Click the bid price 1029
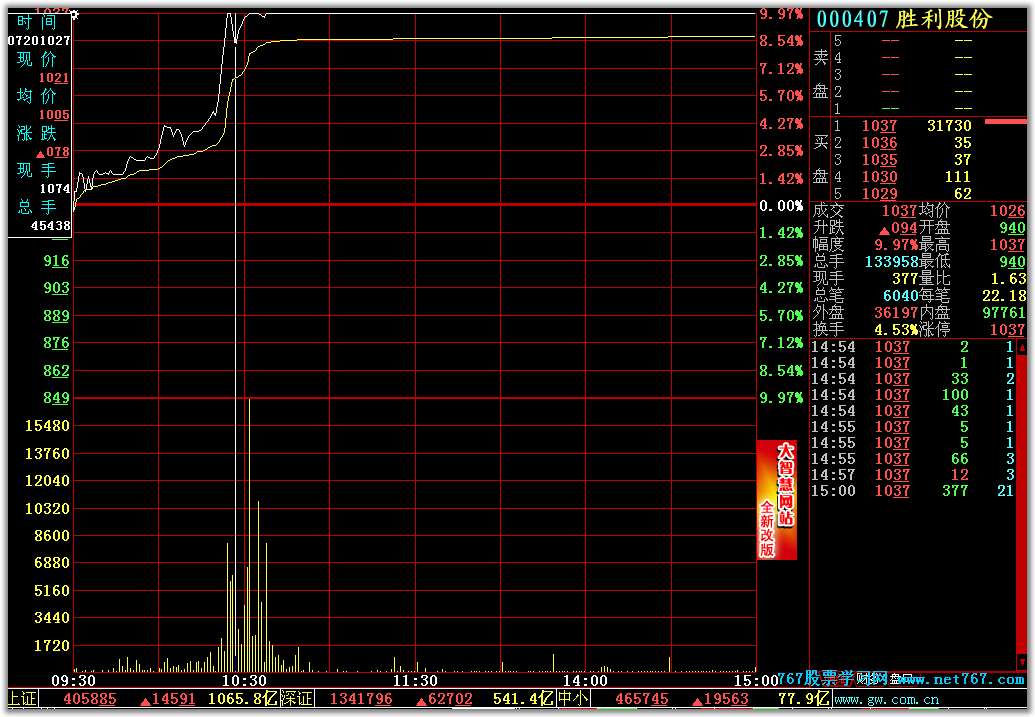This screenshot has height=717, width=1035. point(879,194)
